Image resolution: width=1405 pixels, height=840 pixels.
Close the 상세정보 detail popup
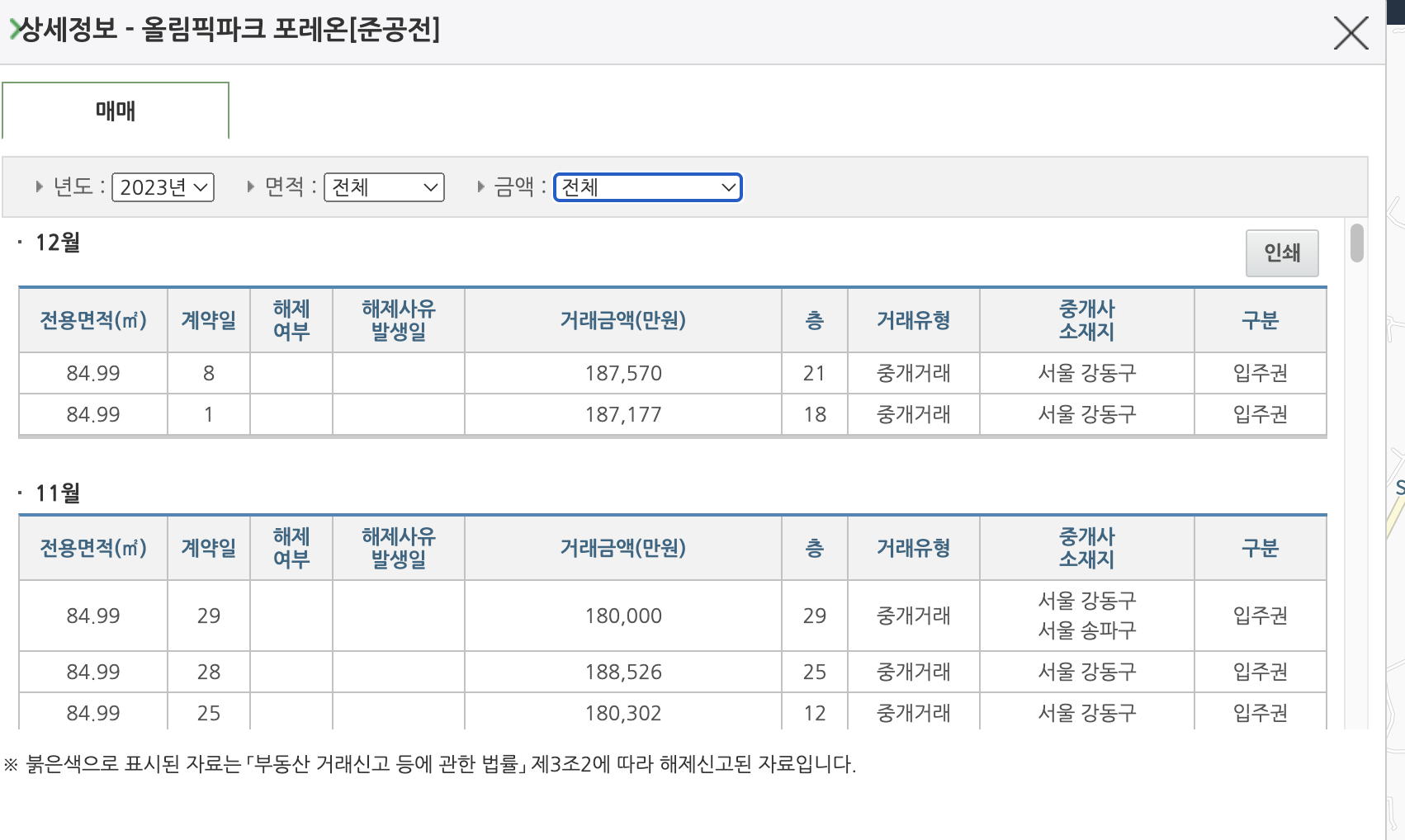(1351, 33)
